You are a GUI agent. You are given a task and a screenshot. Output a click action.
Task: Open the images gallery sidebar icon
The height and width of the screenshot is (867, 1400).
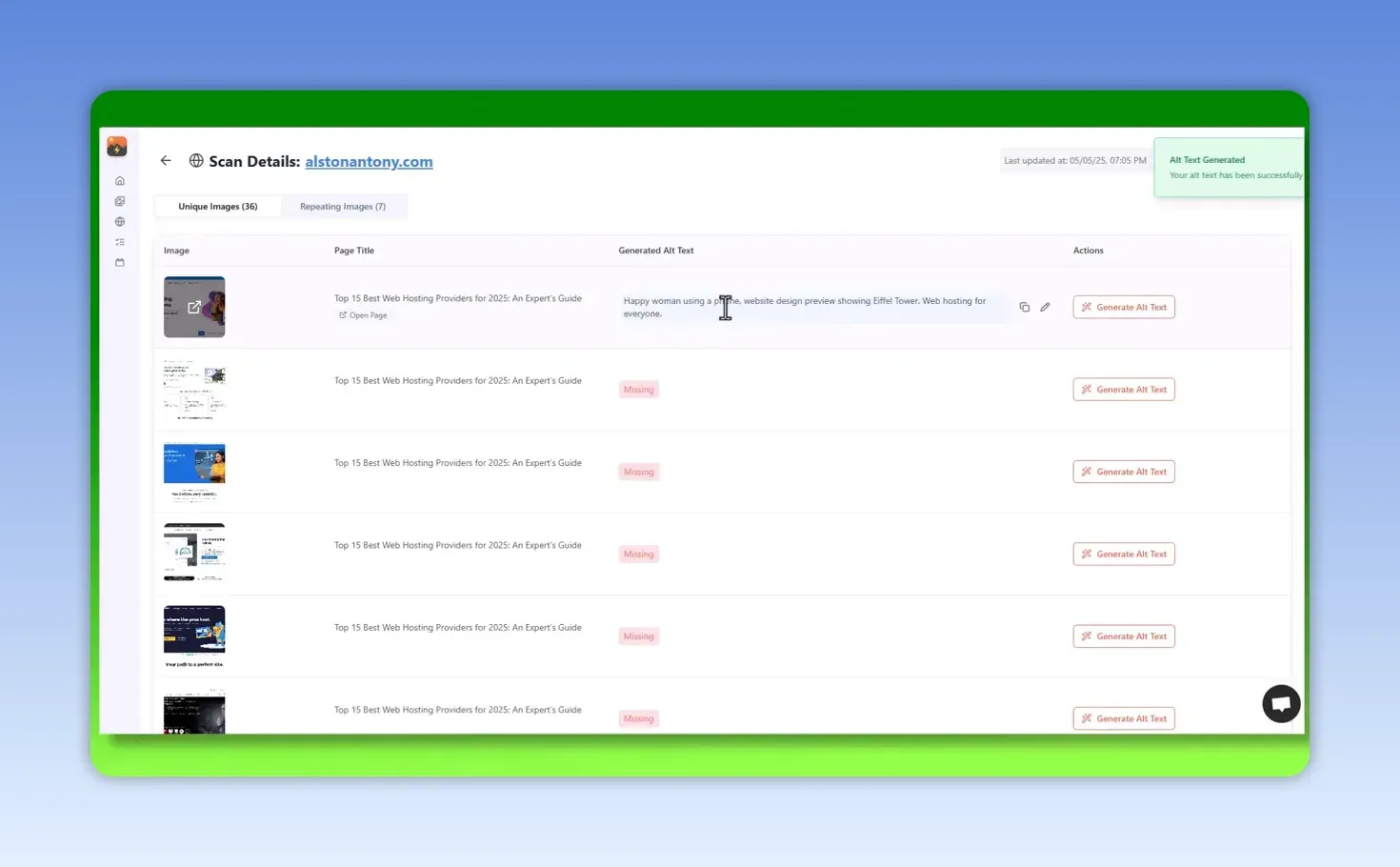click(x=120, y=201)
